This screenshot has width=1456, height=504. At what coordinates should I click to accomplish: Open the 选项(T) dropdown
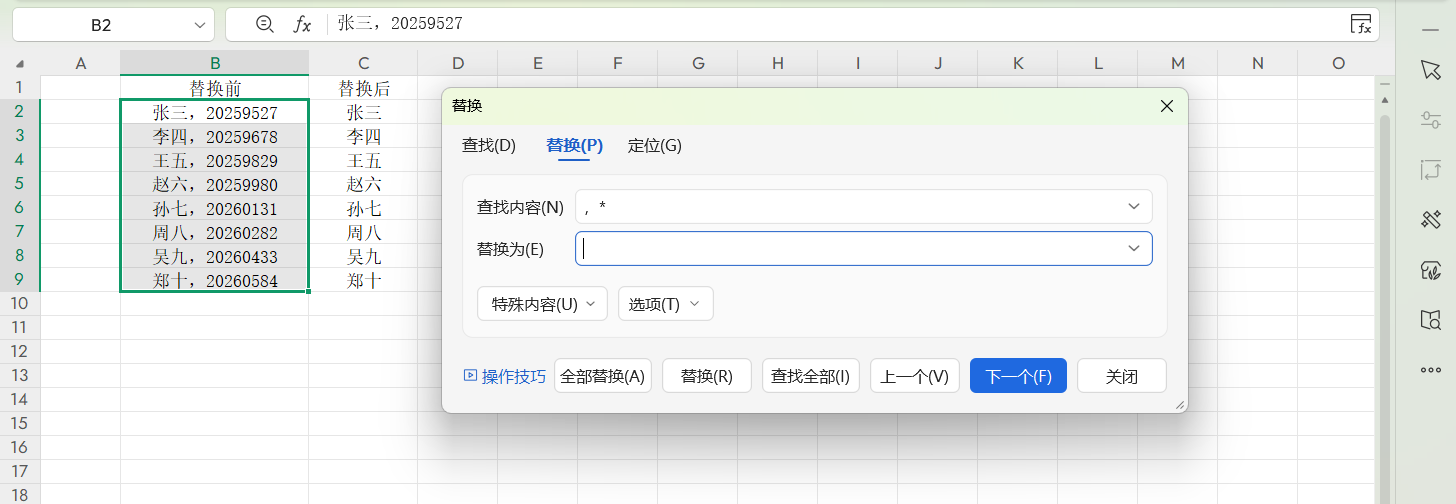coord(665,304)
